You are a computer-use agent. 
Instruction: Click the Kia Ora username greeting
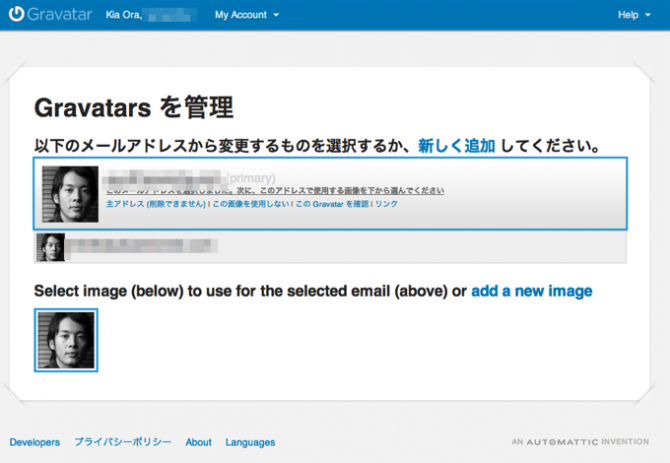(x=151, y=15)
